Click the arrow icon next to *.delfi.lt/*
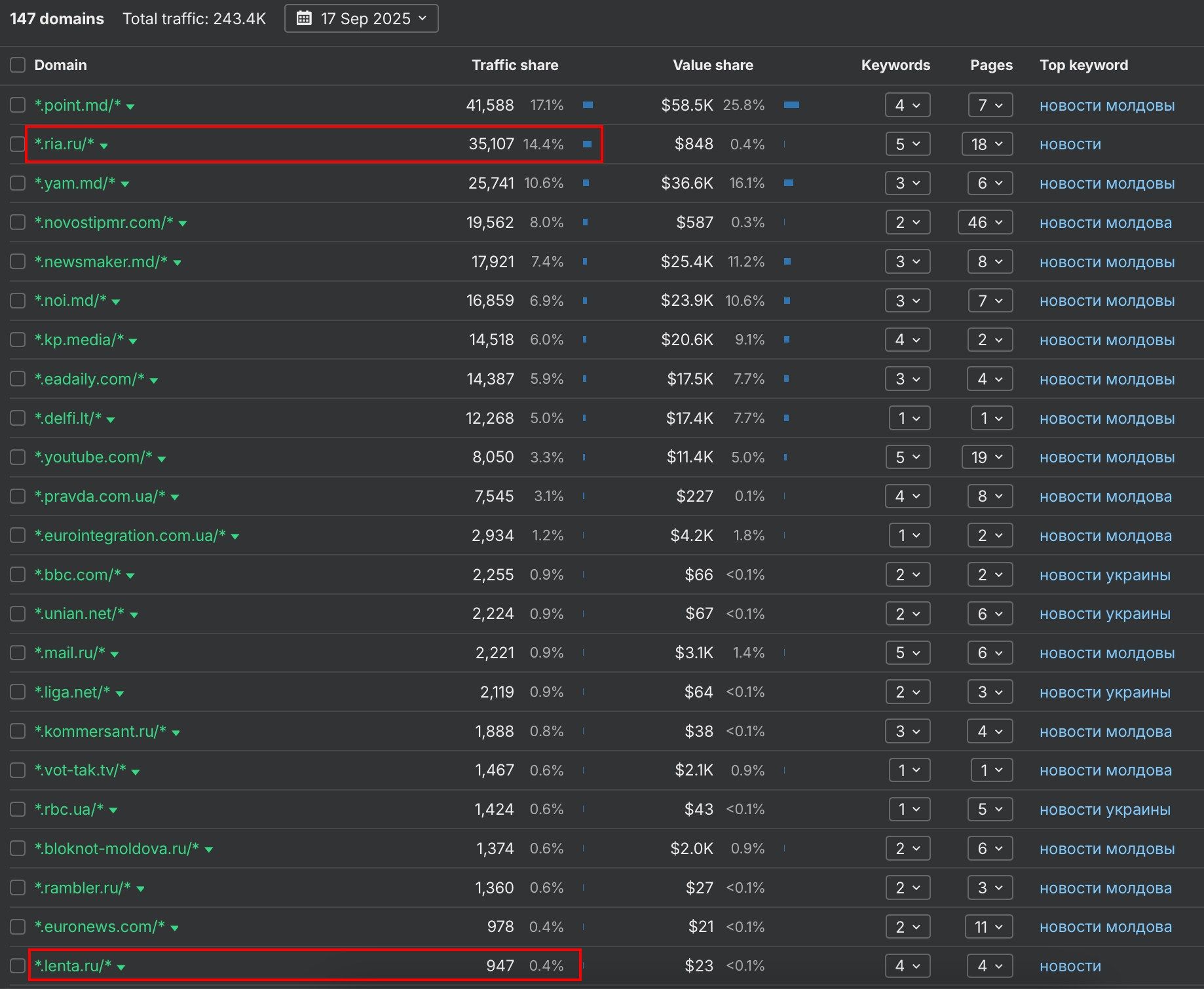The height and width of the screenshot is (989, 1204). (111, 420)
